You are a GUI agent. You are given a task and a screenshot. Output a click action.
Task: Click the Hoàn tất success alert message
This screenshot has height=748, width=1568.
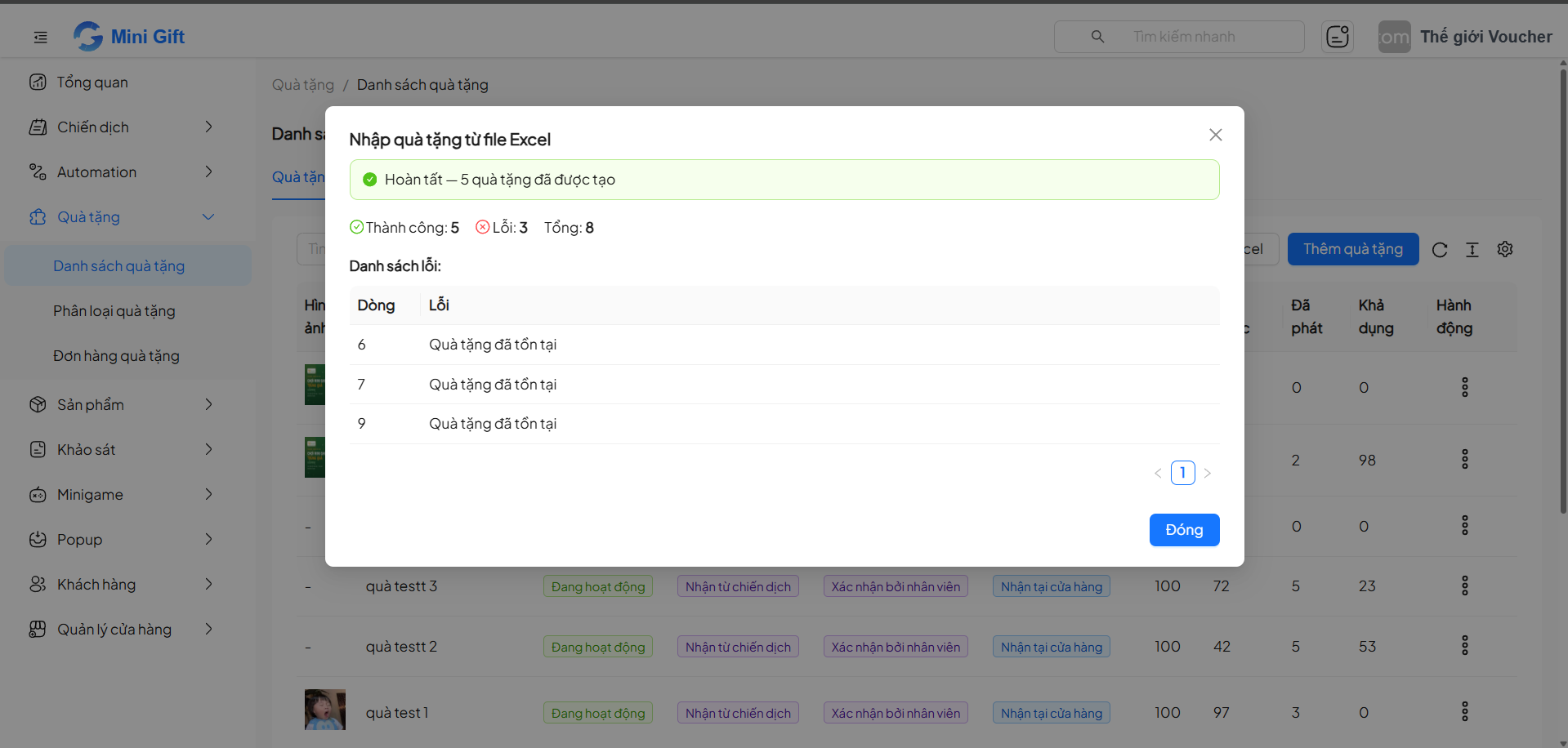pos(784,180)
